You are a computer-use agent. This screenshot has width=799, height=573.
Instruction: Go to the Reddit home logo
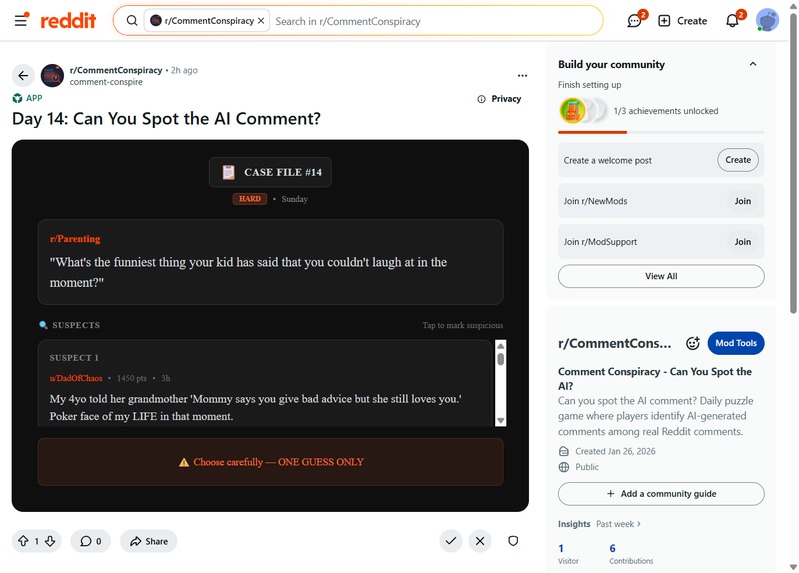coord(68,21)
